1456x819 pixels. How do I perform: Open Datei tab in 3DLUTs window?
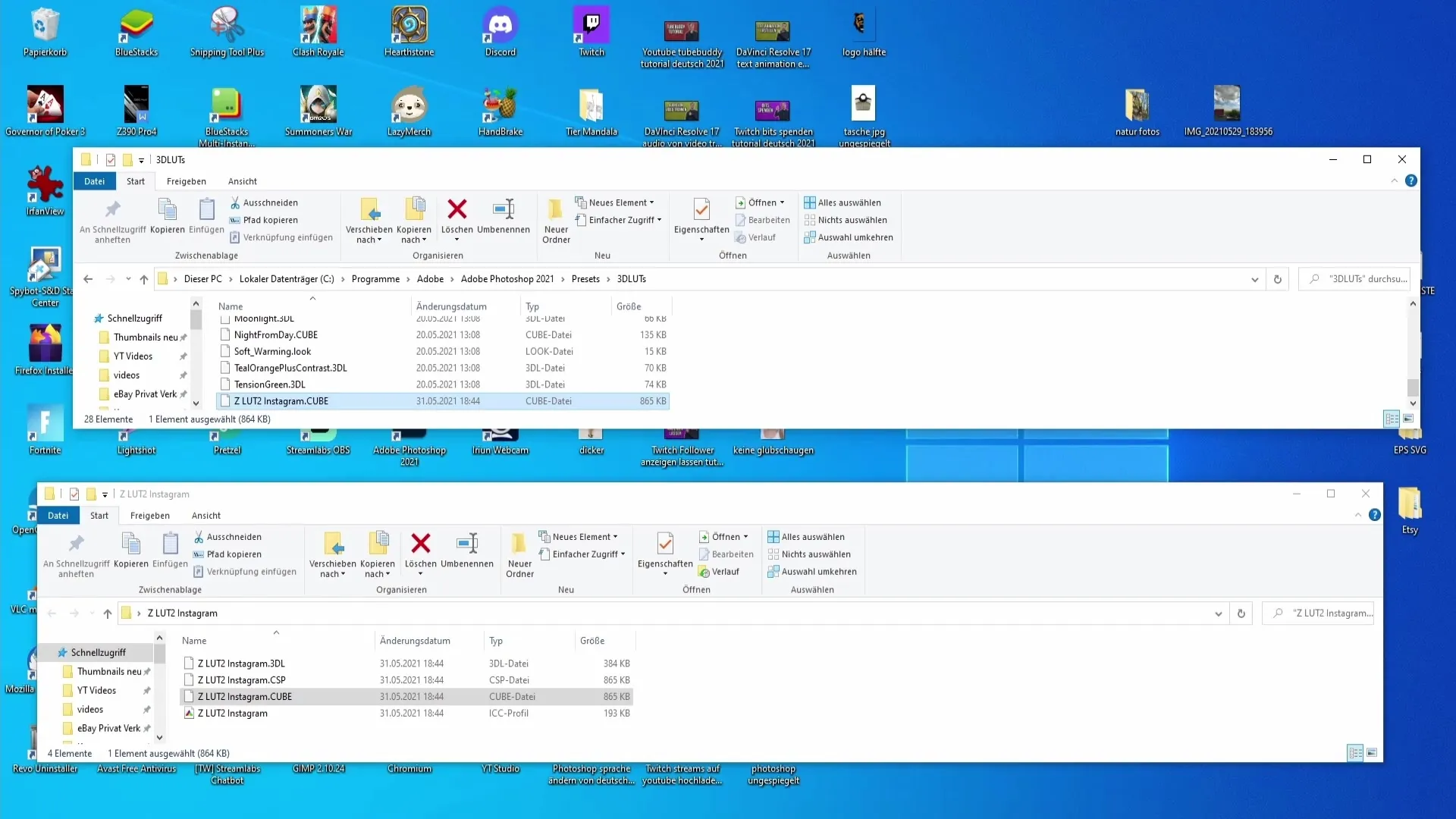pyautogui.click(x=95, y=181)
